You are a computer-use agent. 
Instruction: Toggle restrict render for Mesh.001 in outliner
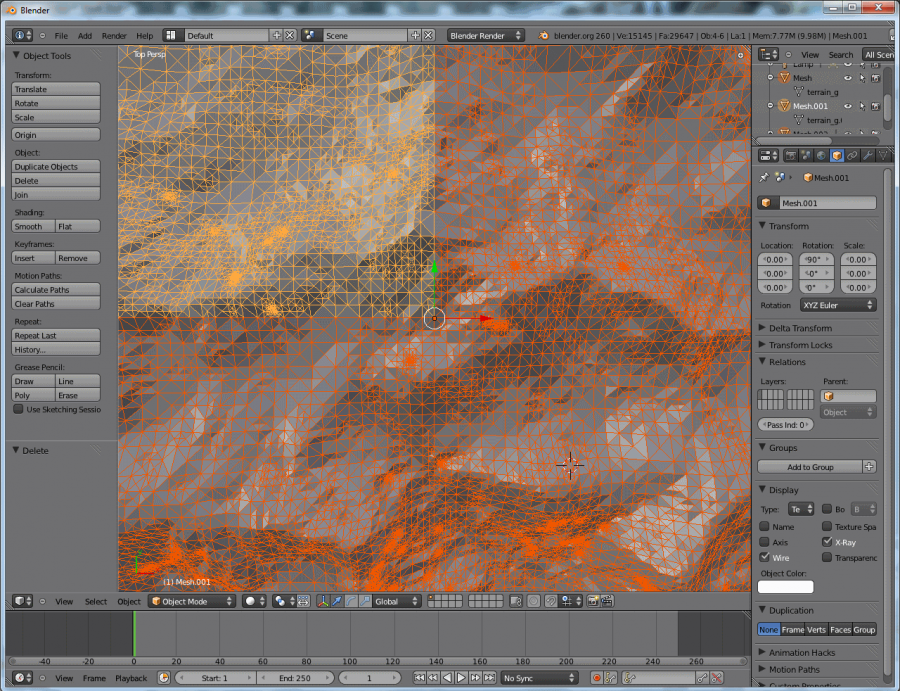[x=875, y=105]
